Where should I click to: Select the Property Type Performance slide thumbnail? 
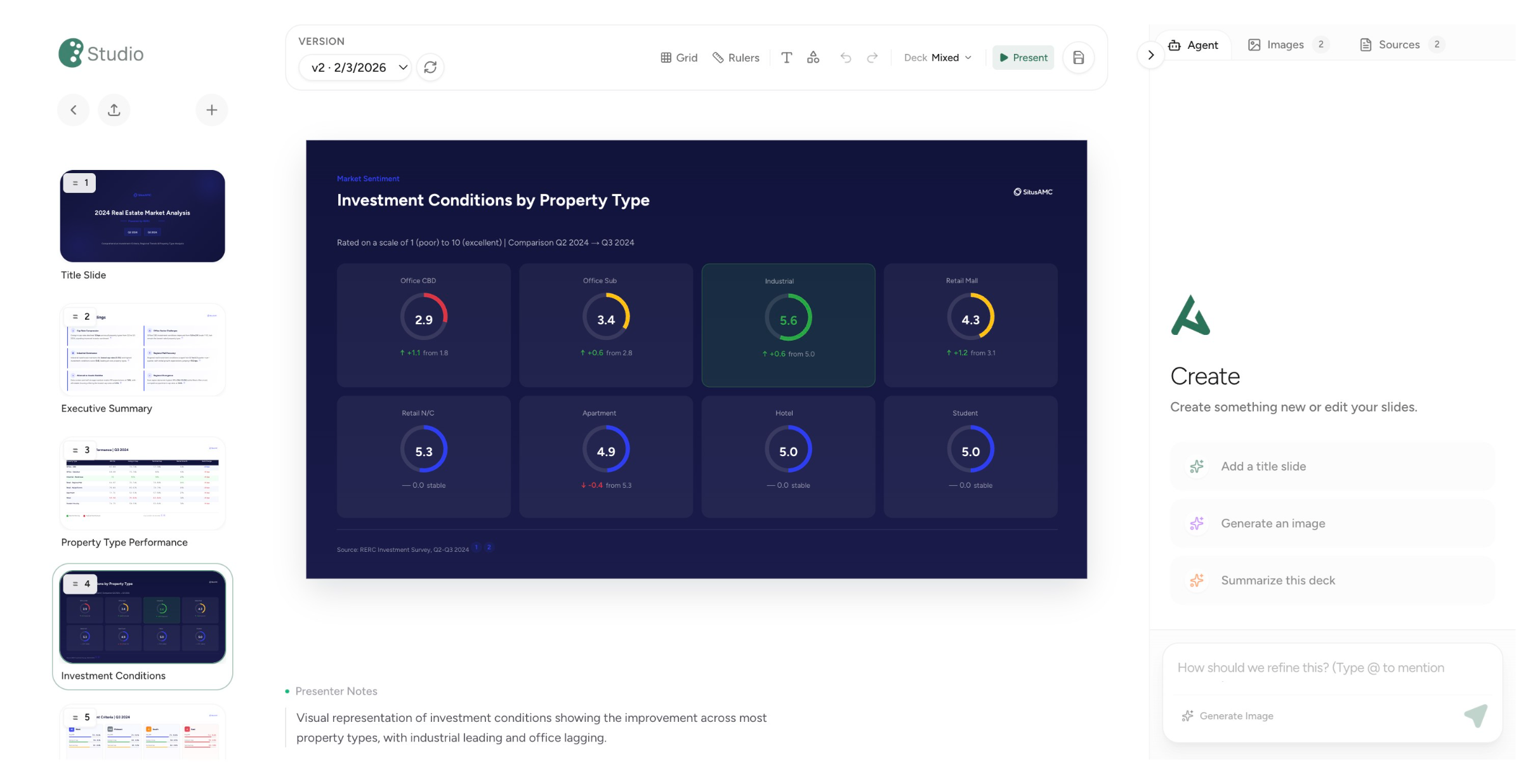142,483
